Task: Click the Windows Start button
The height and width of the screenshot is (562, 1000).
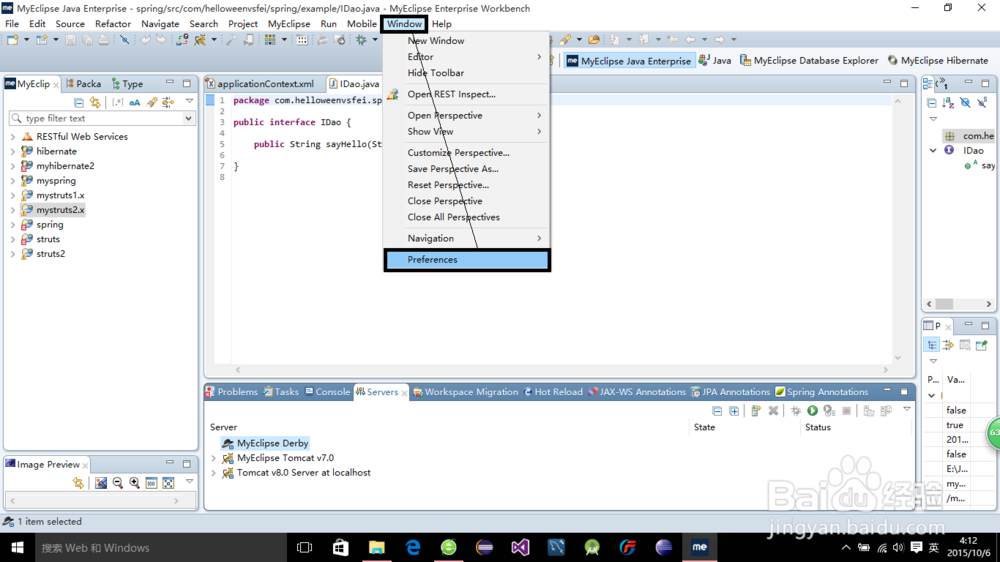Action: (x=17, y=547)
